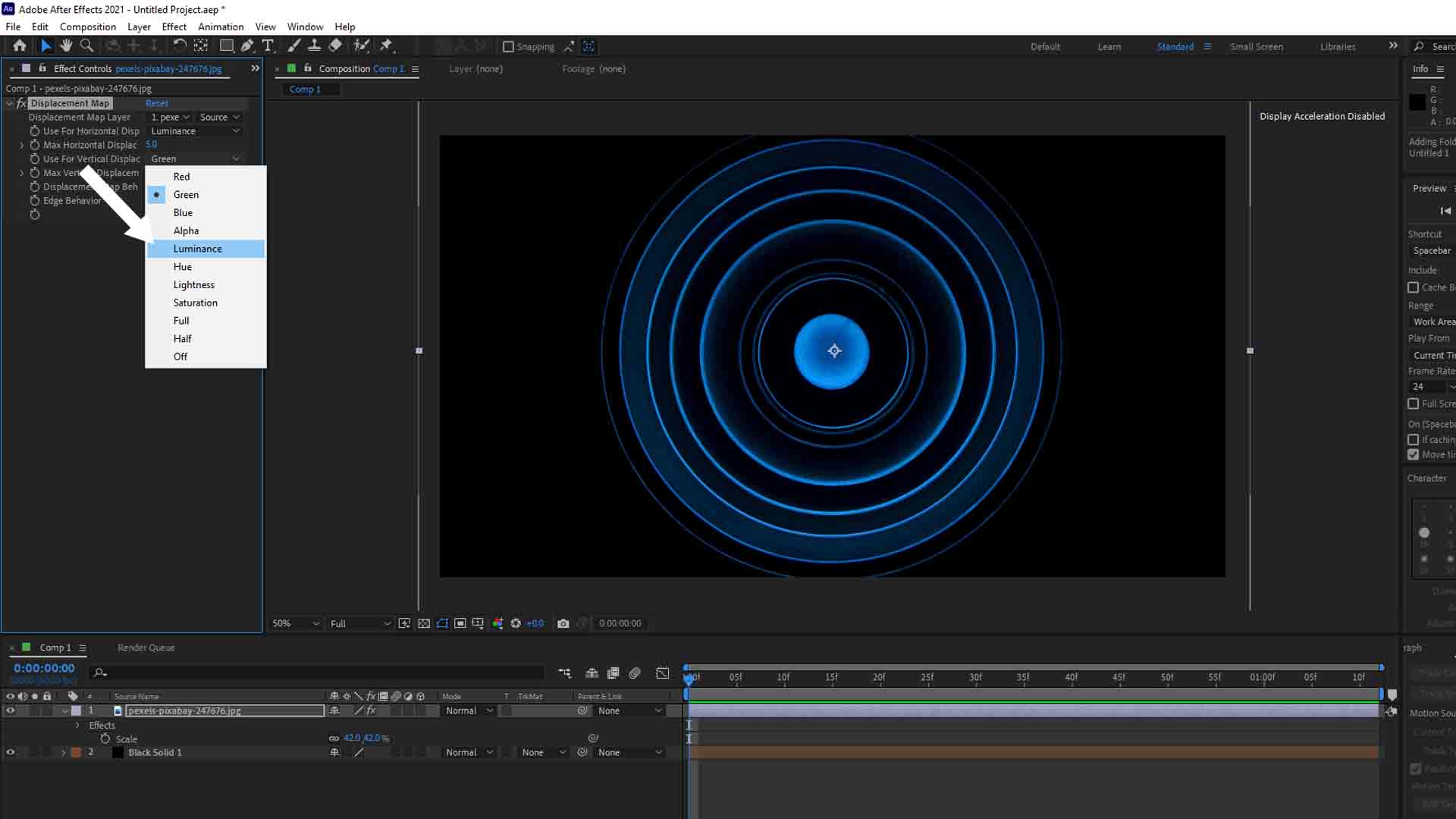Toggle visibility of Black Solid 1
The width and height of the screenshot is (1456, 819).
click(x=10, y=752)
